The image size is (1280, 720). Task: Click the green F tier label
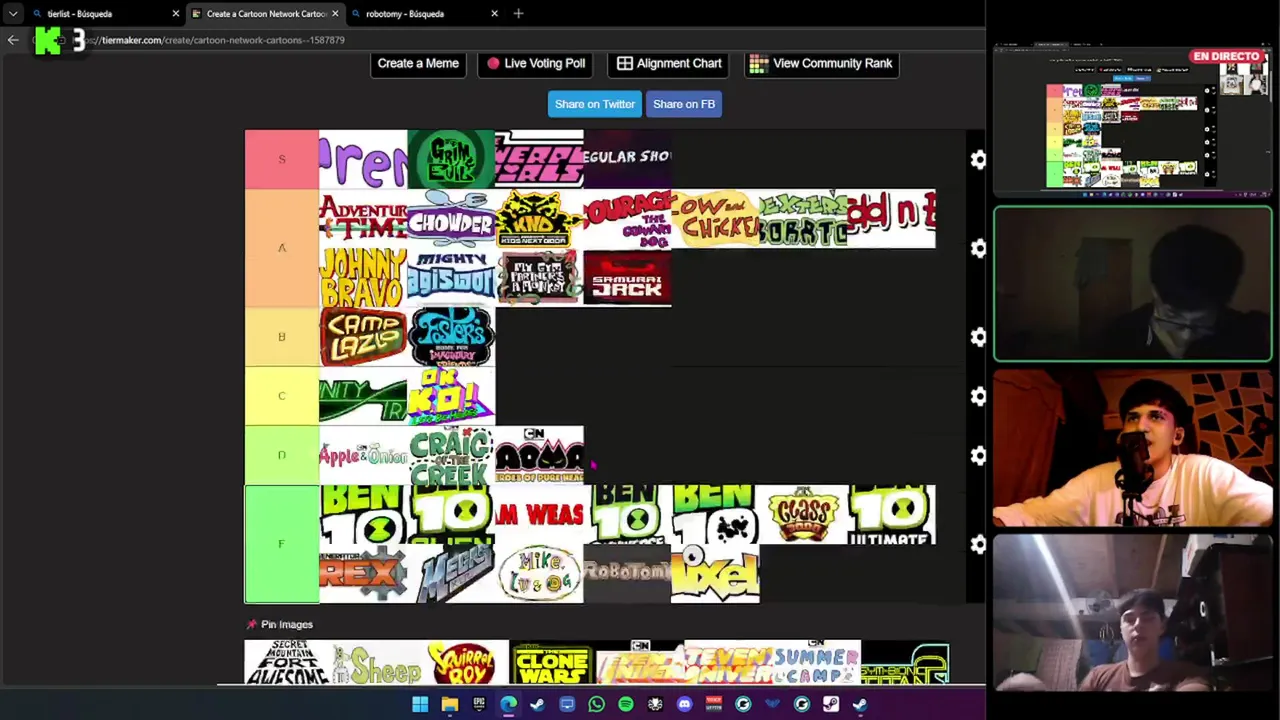pos(282,544)
